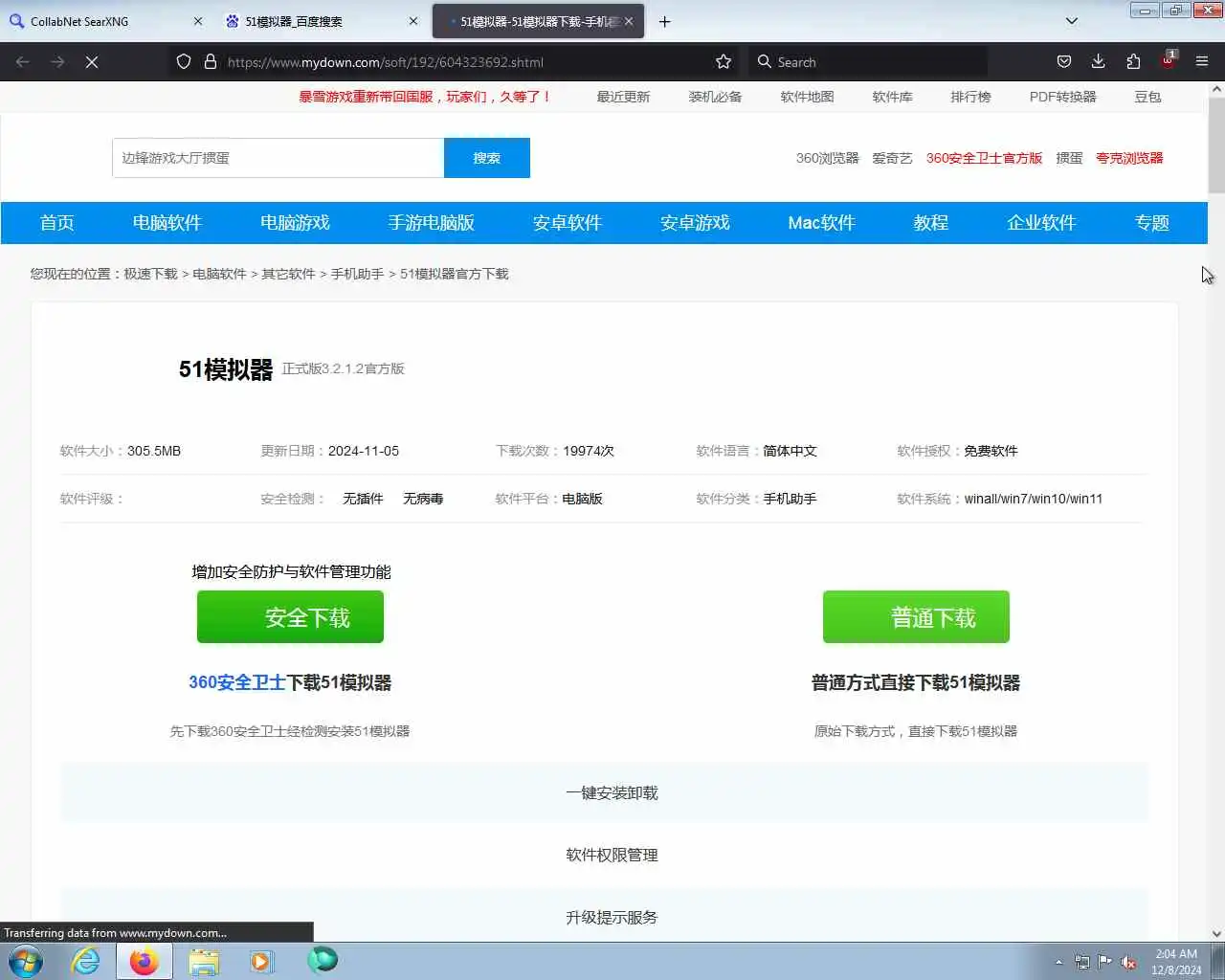
Task: Click the green 安全下载 button
Action: click(x=290, y=617)
